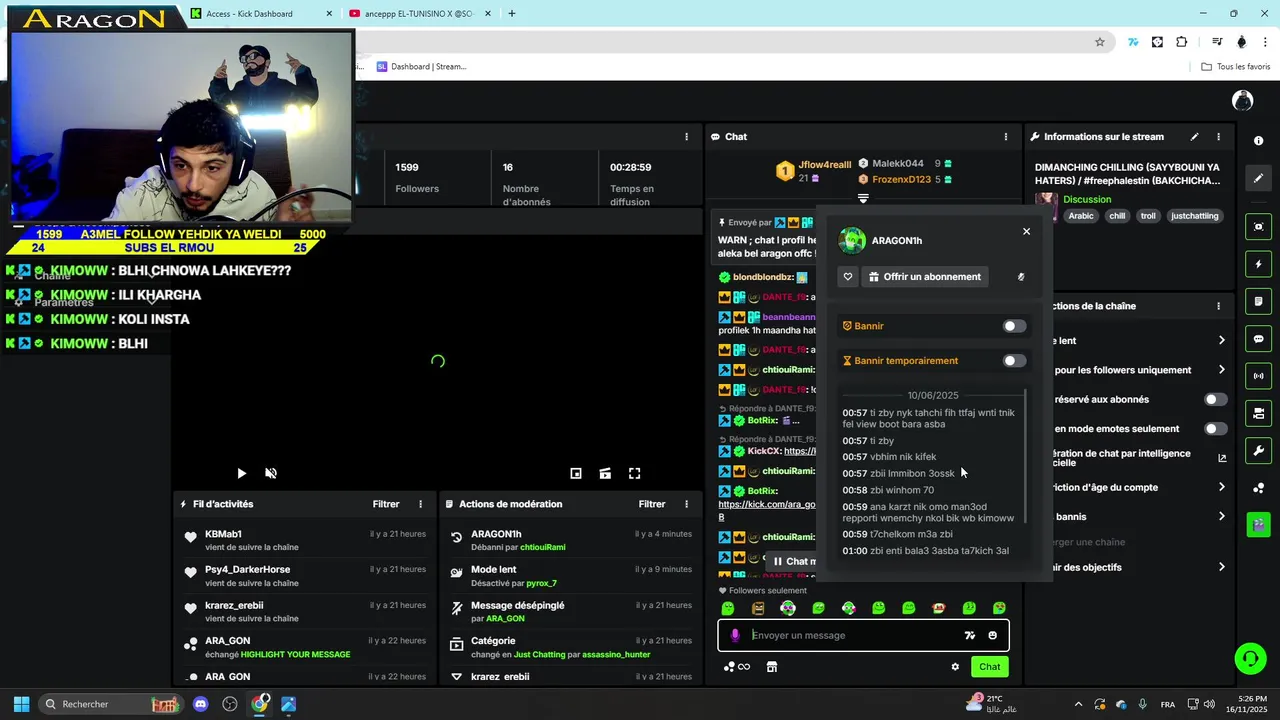Image resolution: width=1280 pixels, height=720 pixels.
Task: Open Filtrer in Fil d'activités
Action: click(x=386, y=504)
